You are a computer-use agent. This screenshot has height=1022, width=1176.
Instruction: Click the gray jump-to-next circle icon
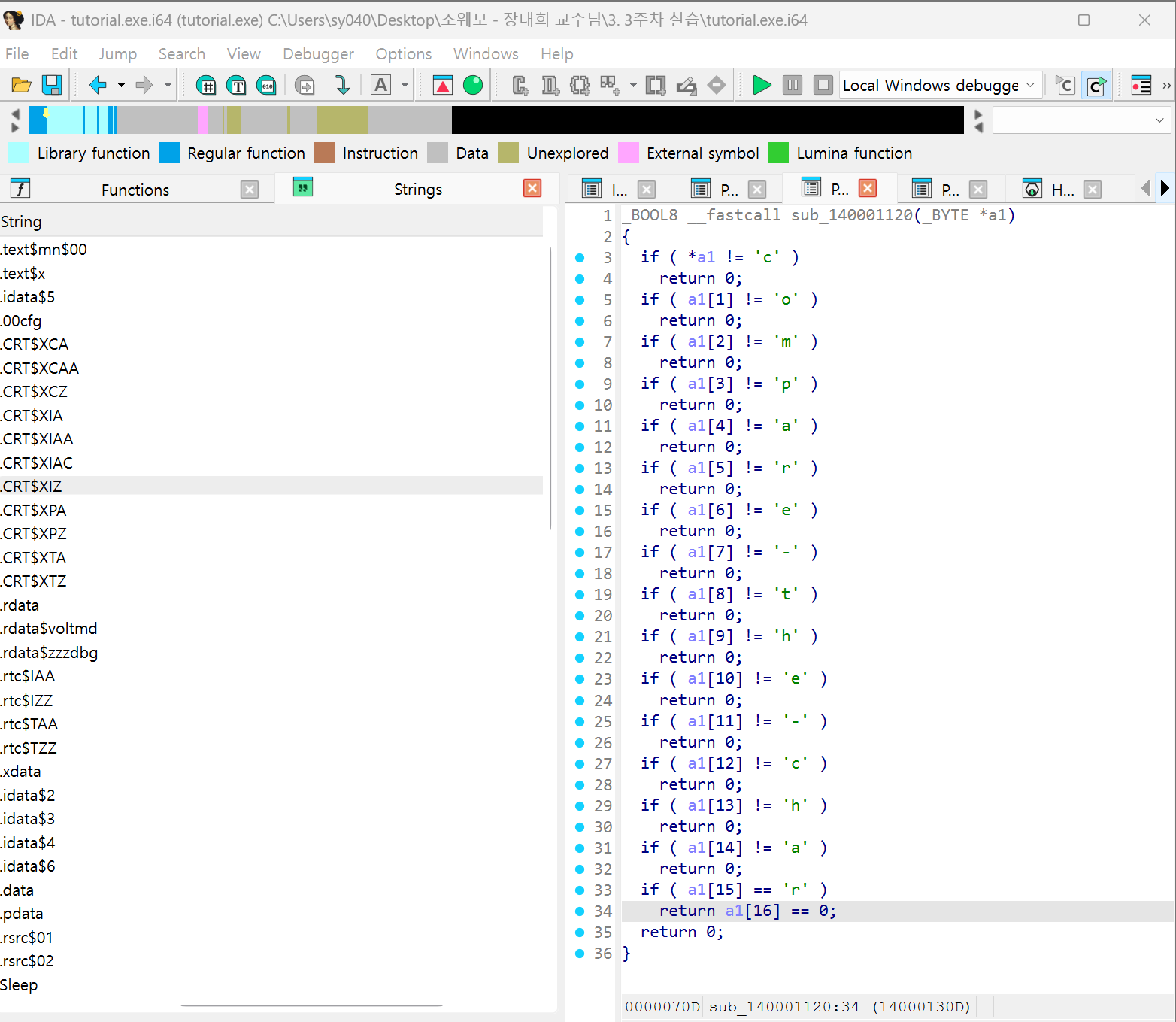(x=305, y=85)
